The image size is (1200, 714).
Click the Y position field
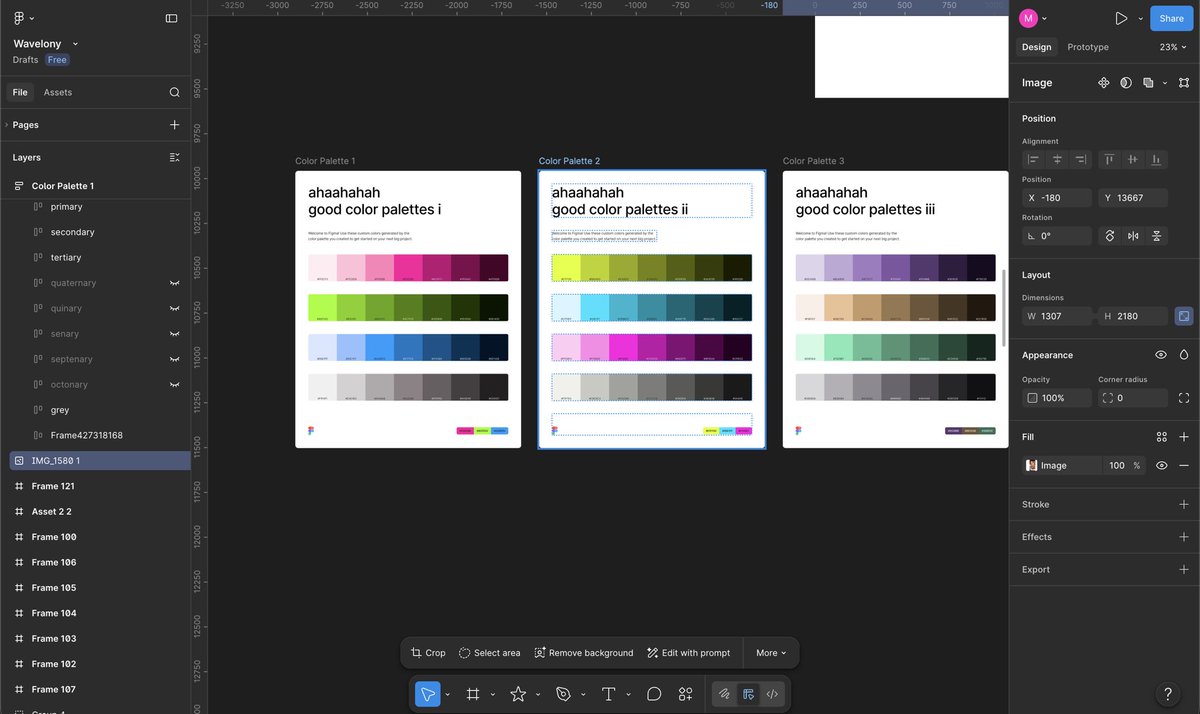(x=1133, y=198)
